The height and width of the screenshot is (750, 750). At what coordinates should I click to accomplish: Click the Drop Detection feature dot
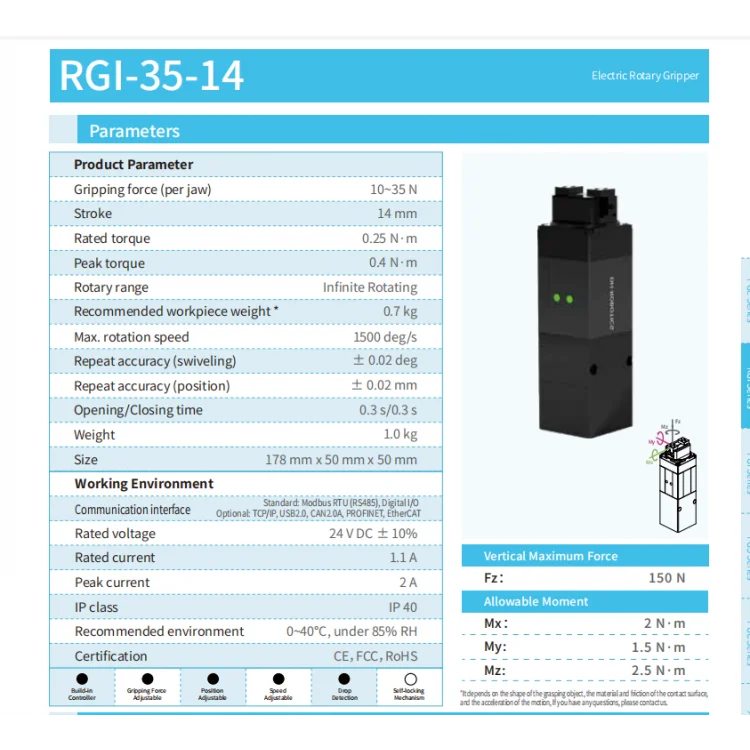344,679
